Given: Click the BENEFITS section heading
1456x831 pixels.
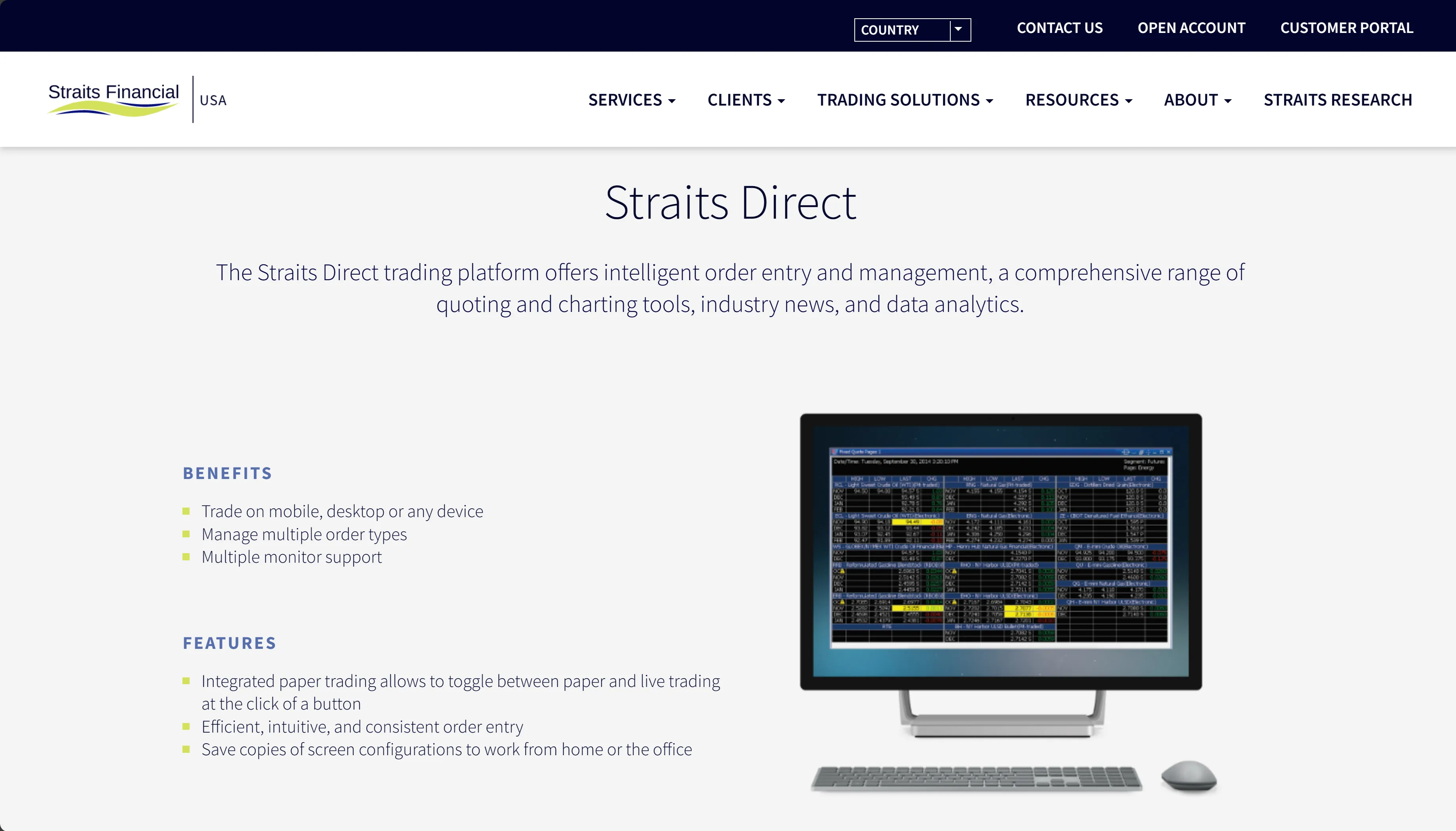Looking at the screenshot, I should (x=228, y=473).
